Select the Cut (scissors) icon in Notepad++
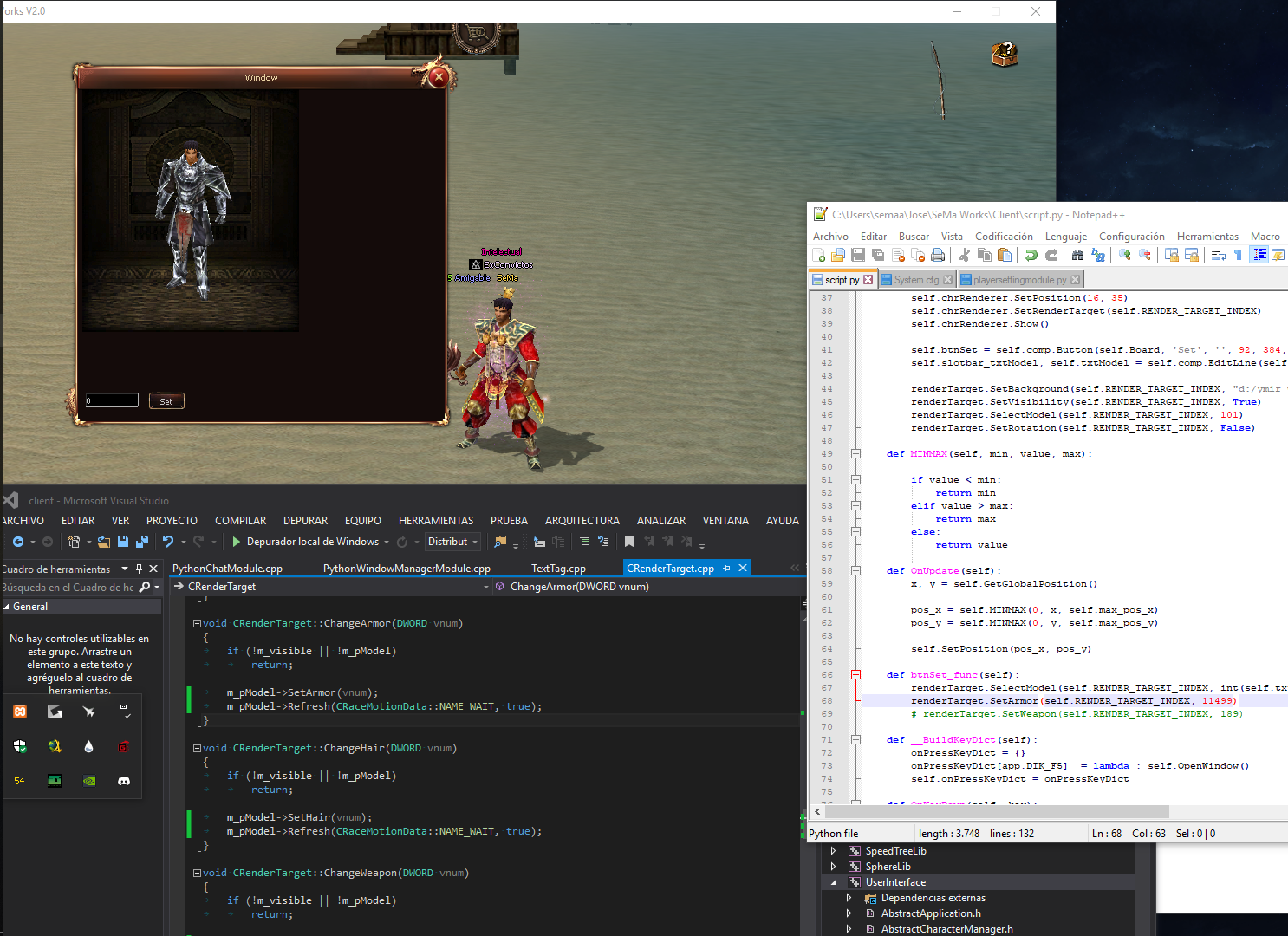This screenshot has height=936, width=1288. (965, 254)
